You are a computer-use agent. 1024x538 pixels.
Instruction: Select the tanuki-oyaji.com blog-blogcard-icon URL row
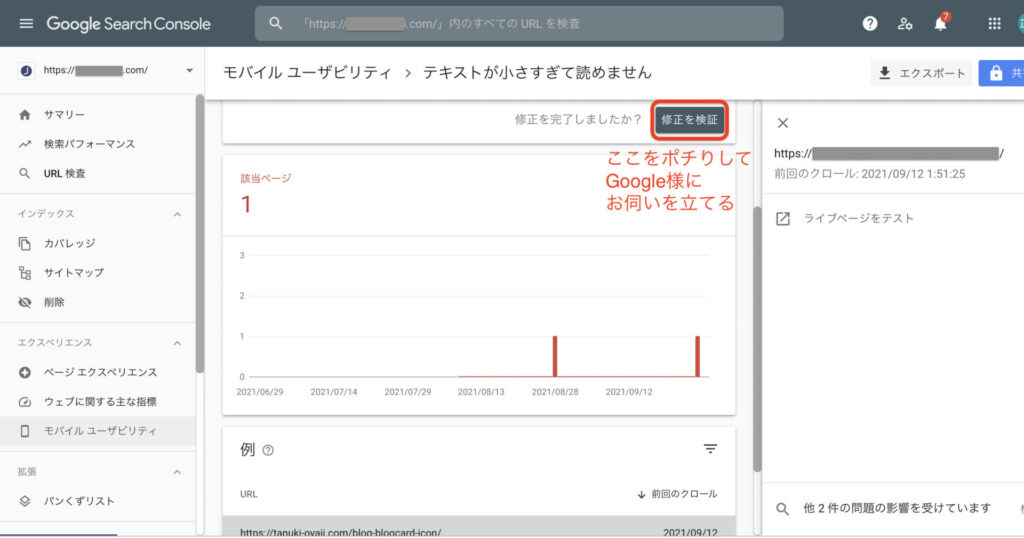coord(479,528)
